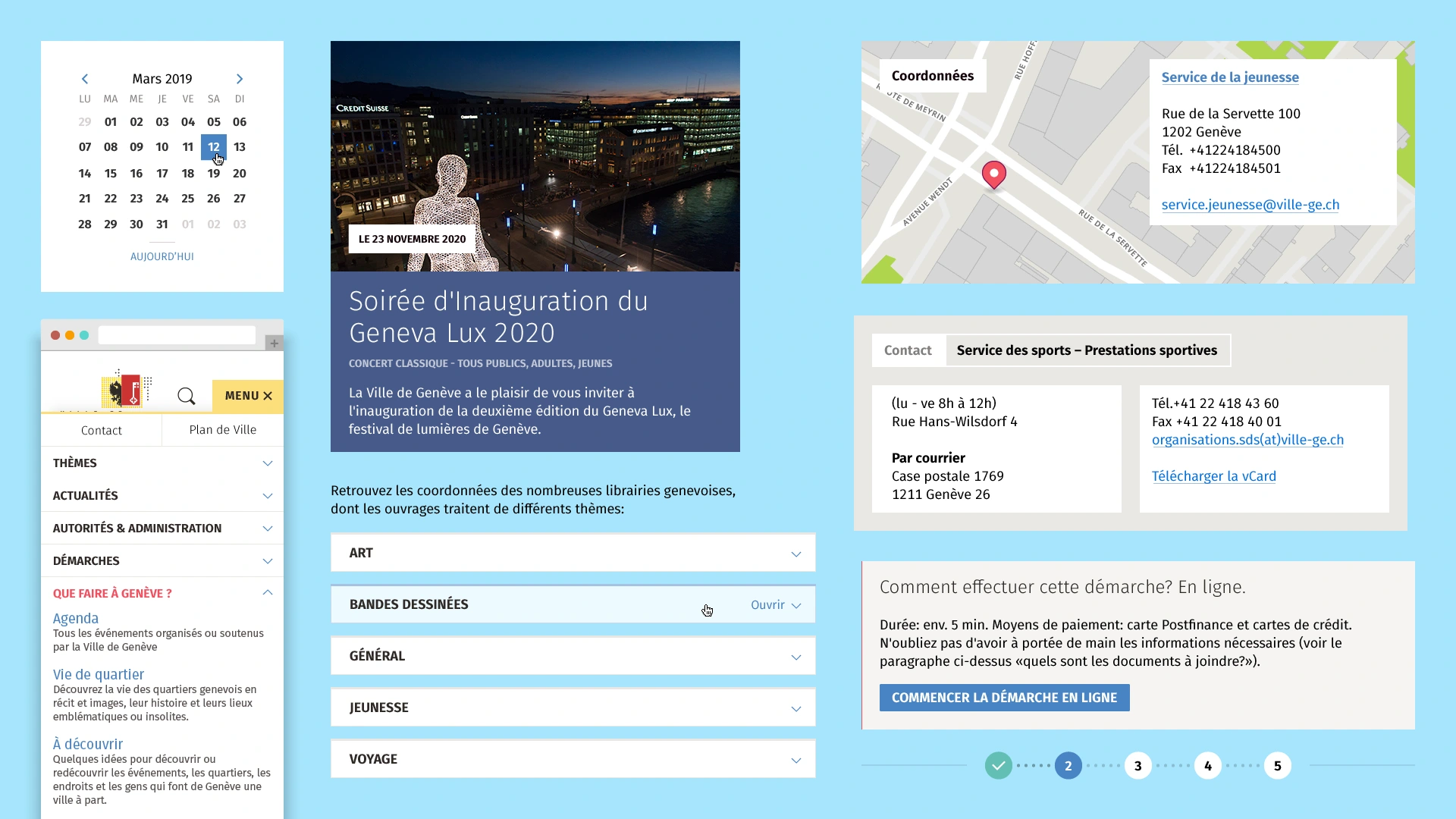Click the red map location pin
Image resolution: width=1456 pixels, height=819 pixels.
tap(993, 174)
